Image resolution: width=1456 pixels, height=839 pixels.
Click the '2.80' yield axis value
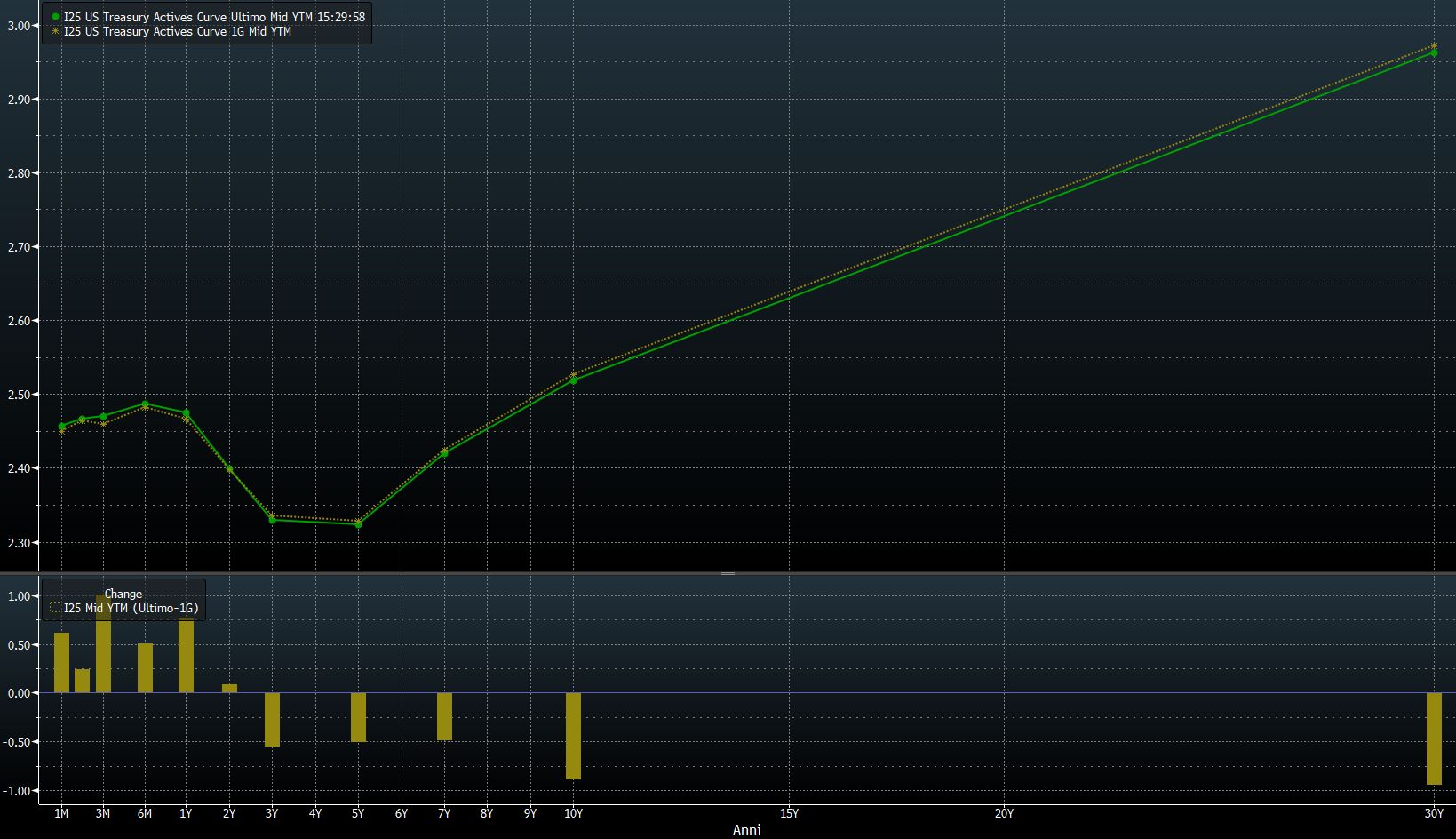[x=19, y=173]
